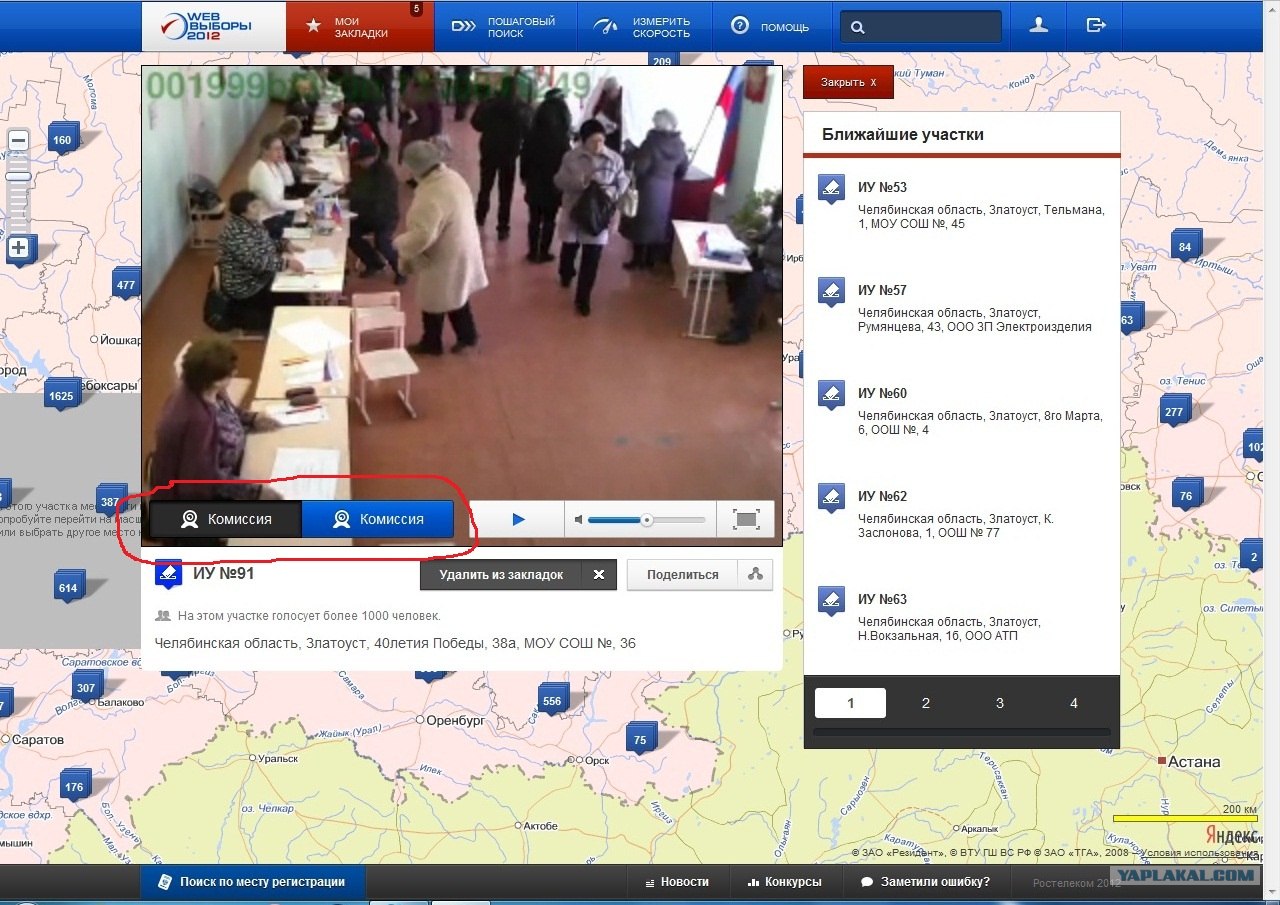Click the map marker labeled 176

click(x=74, y=787)
